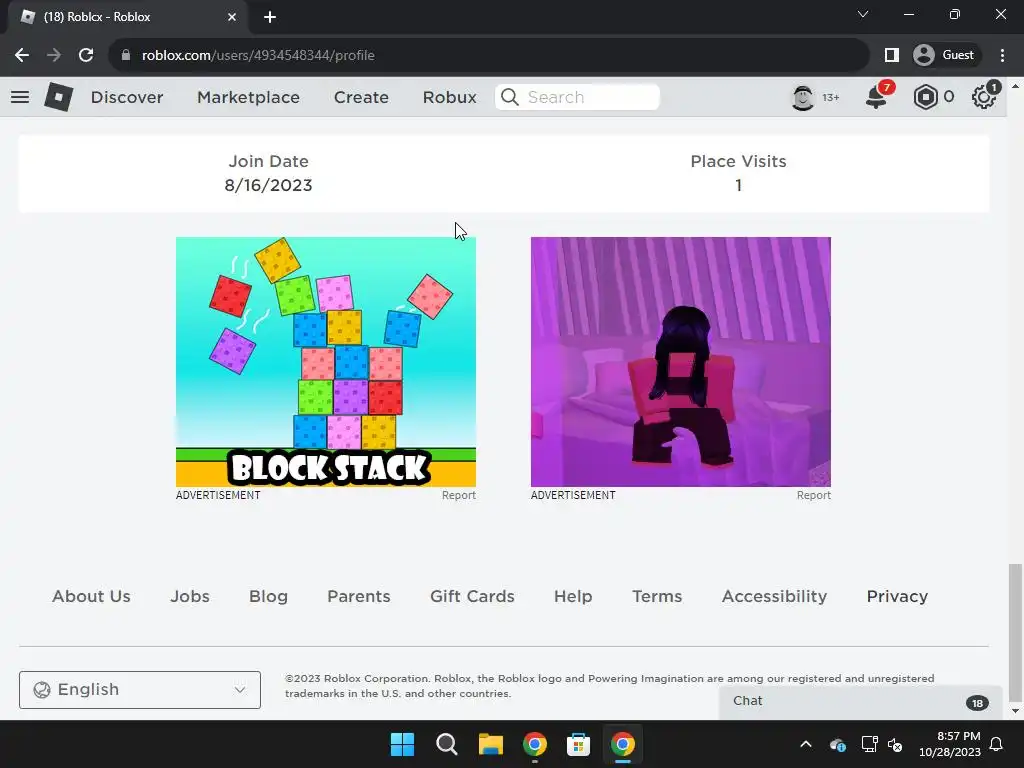This screenshot has width=1024, height=768.
Task: Open Windows Start menu
Action: tap(402, 744)
